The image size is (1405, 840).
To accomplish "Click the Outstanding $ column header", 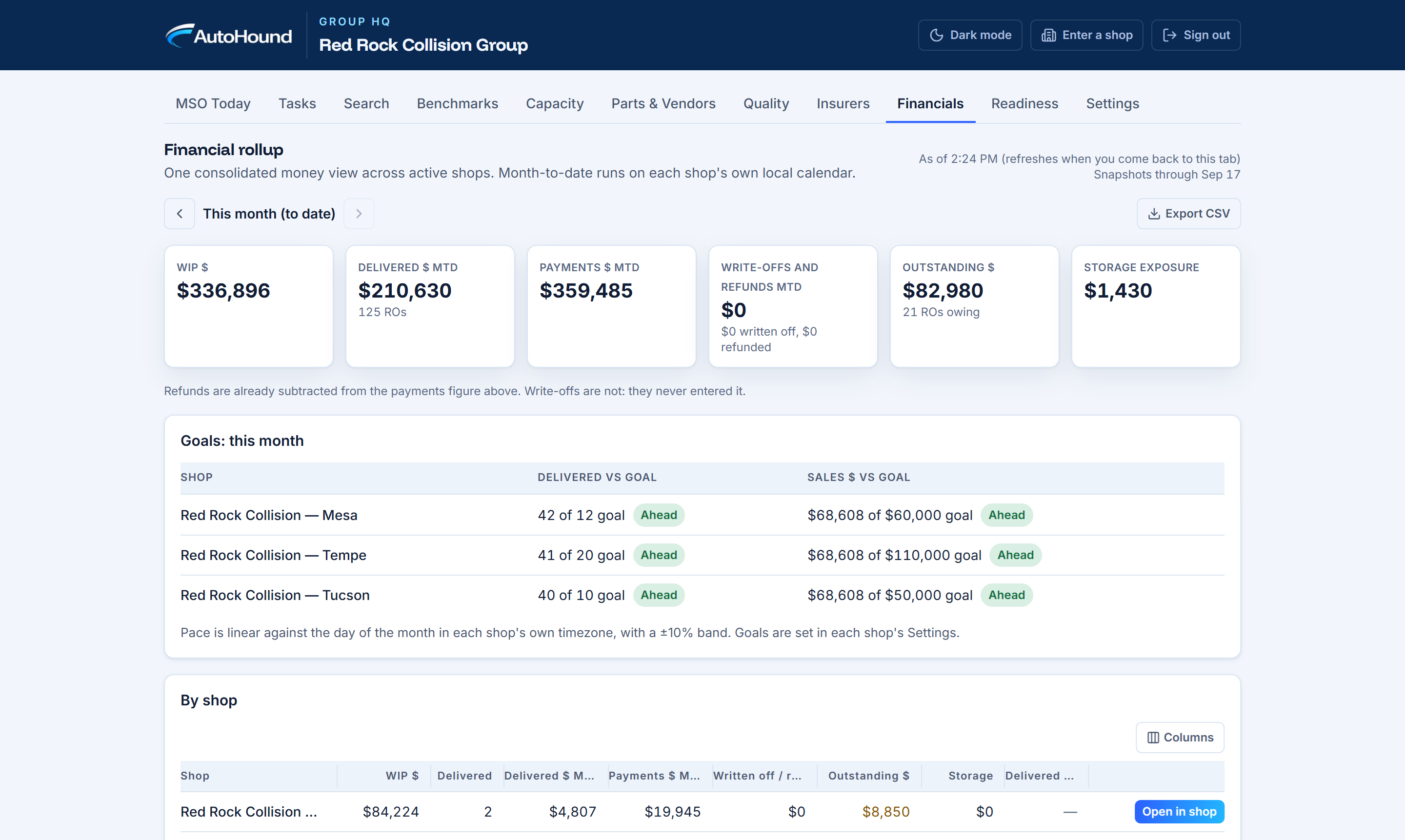I will 868,776.
